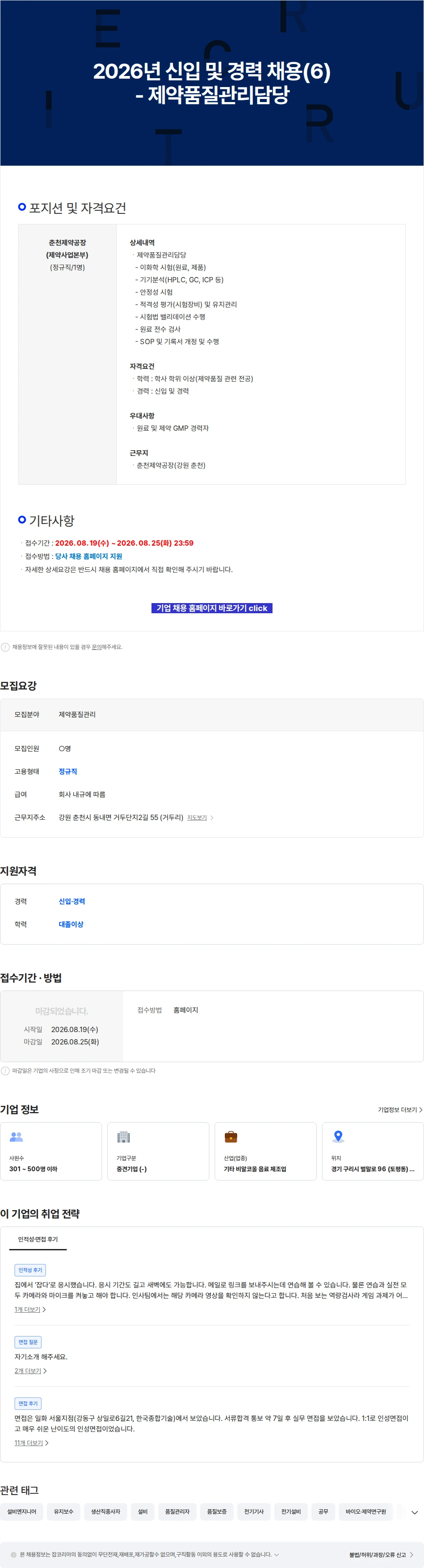Expand the copyright notice dropdown arrow in footer
The image size is (424, 1568).
276,1554
